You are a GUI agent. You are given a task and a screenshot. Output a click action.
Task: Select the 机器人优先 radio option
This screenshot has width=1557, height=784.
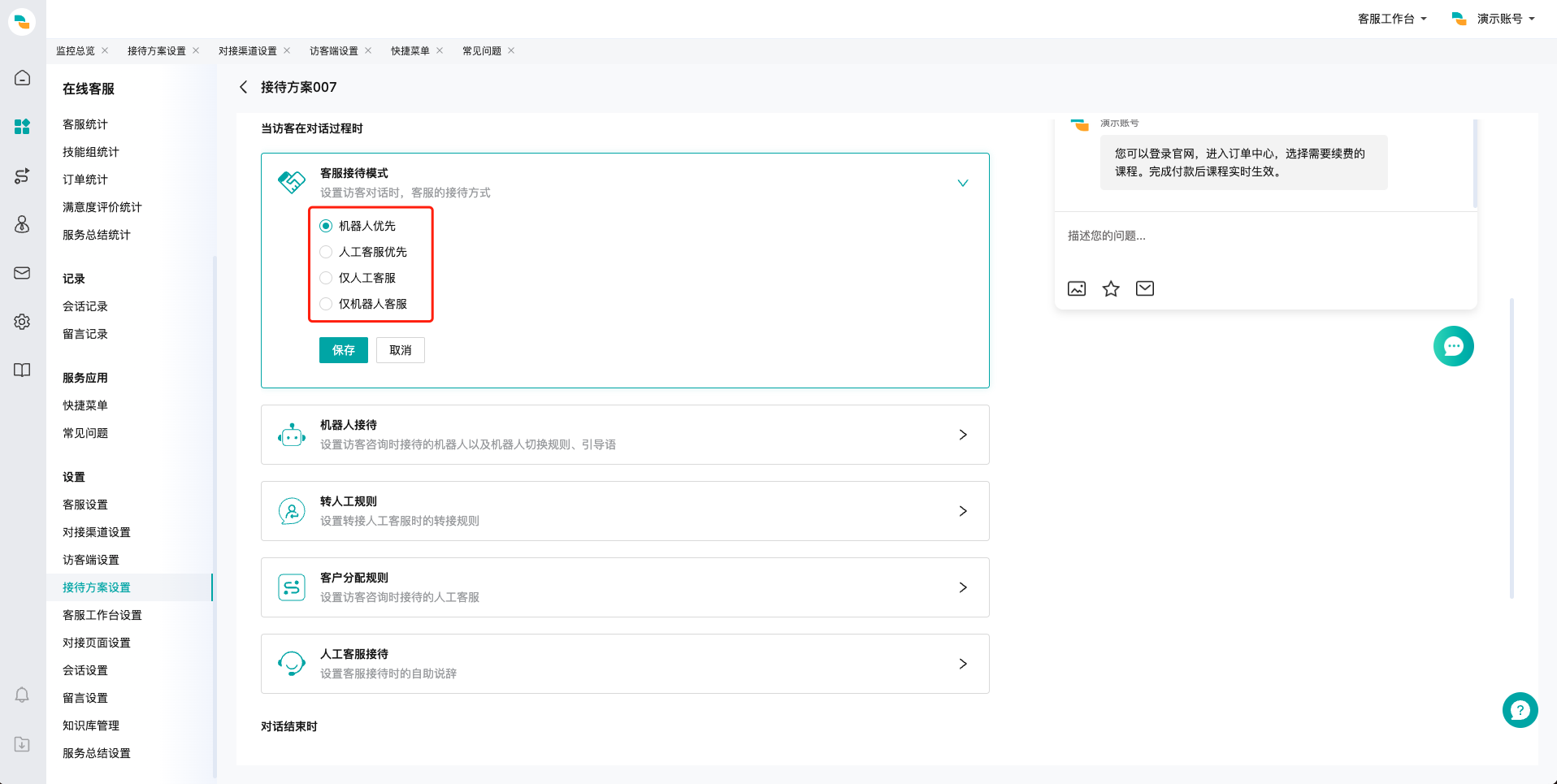326,226
